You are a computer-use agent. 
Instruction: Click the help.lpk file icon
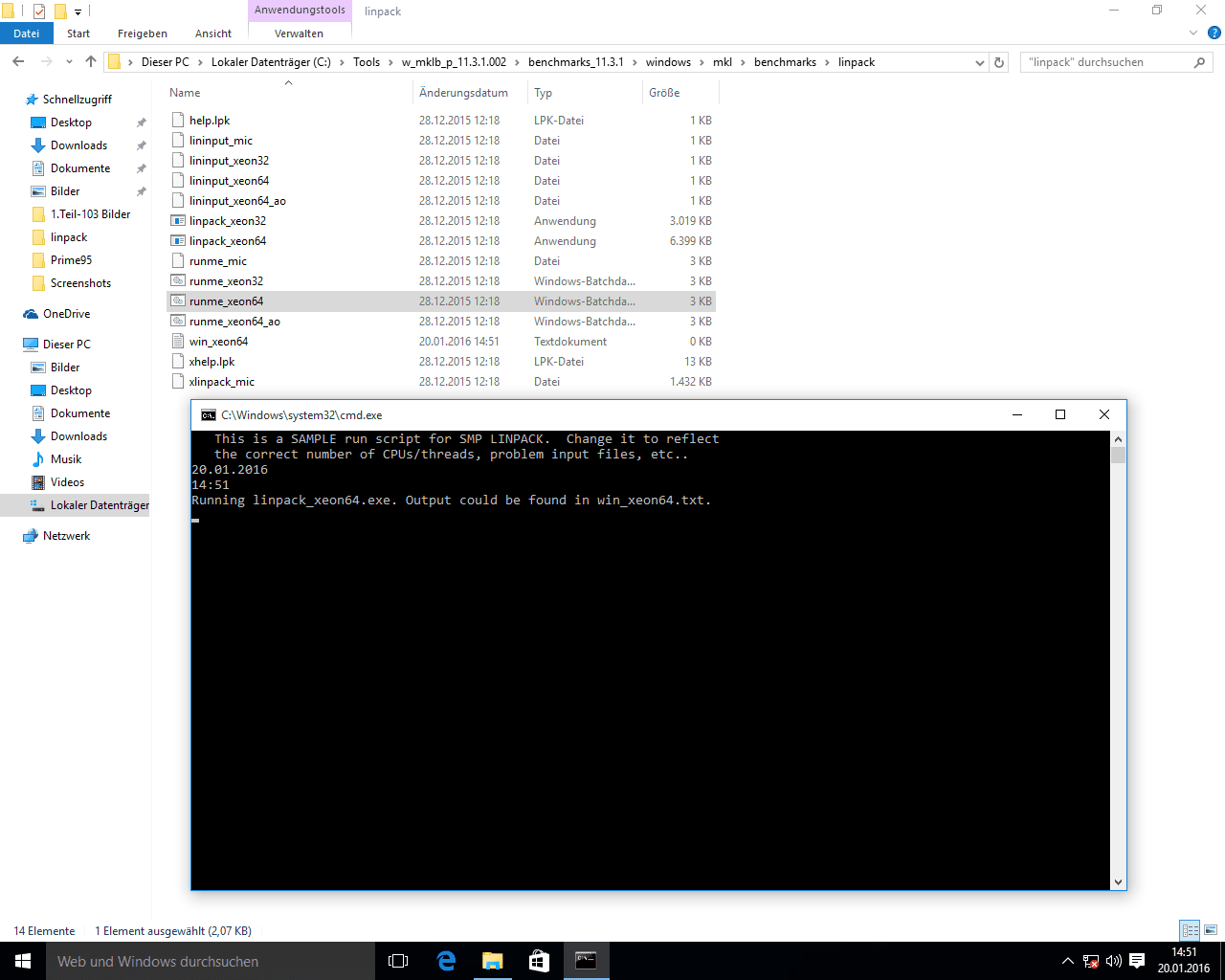click(178, 121)
